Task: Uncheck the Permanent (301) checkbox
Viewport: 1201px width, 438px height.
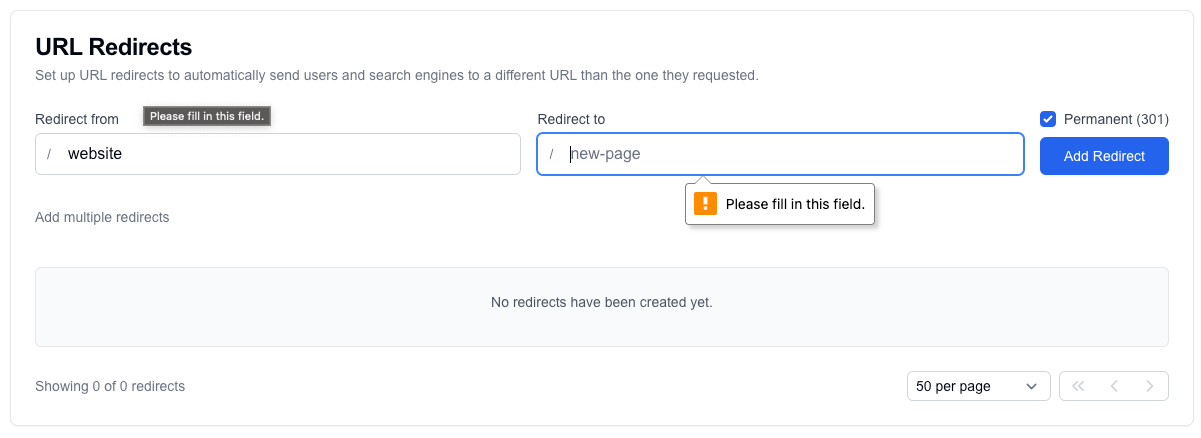Action: pos(1048,119)
